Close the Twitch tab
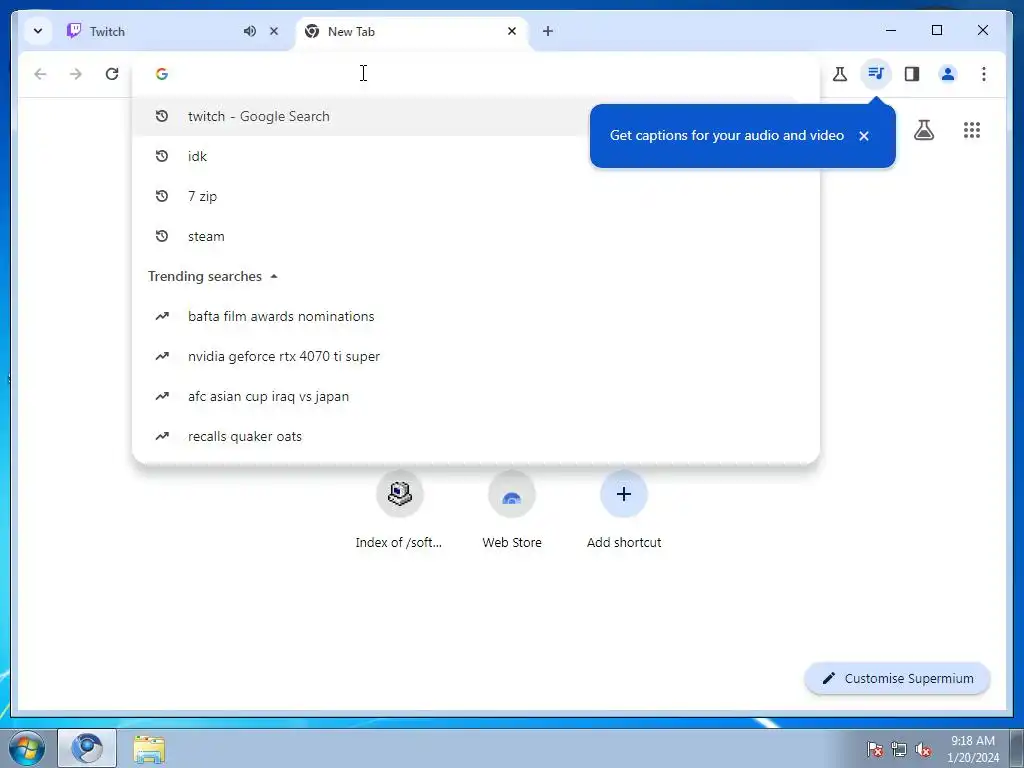This screenshot has width=1024, height=768. click(x=274, y=31)
